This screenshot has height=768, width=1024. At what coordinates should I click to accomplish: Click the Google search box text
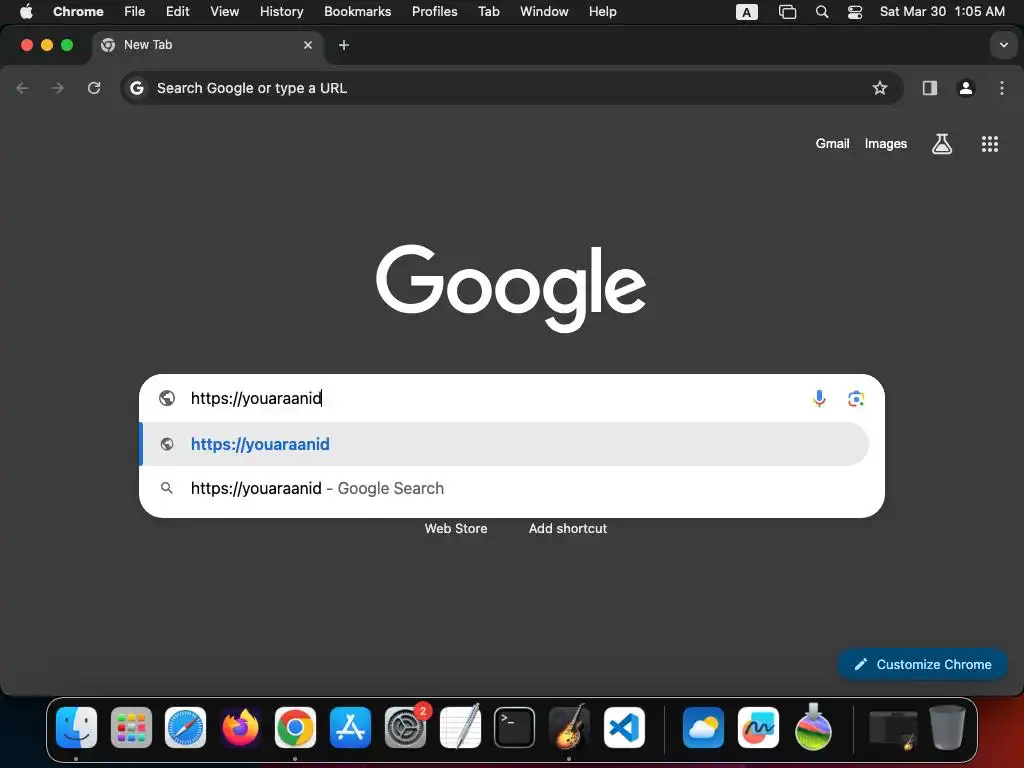point(256,398)
